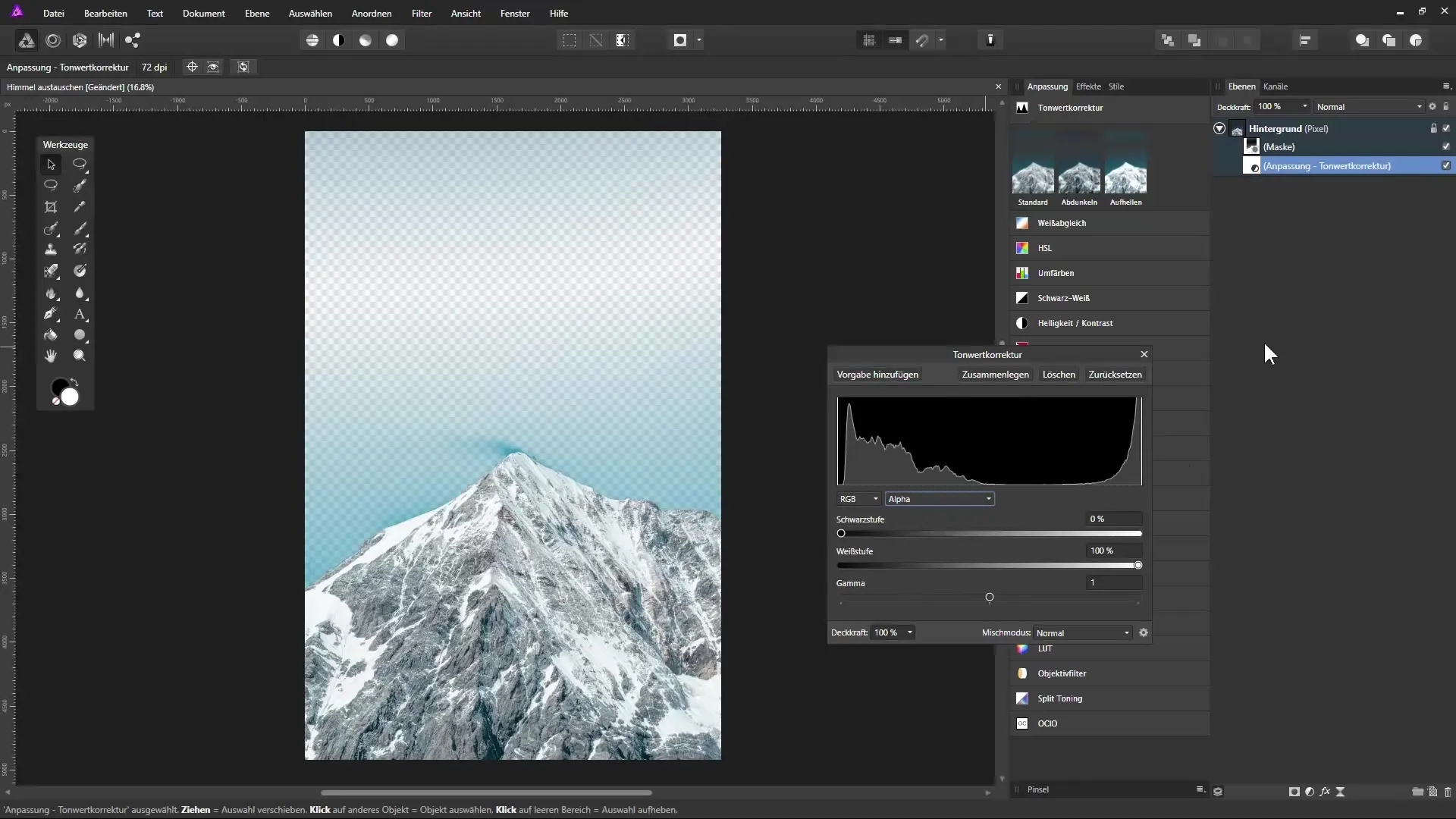Switch to the Develop Persona

tap(80, 40)
